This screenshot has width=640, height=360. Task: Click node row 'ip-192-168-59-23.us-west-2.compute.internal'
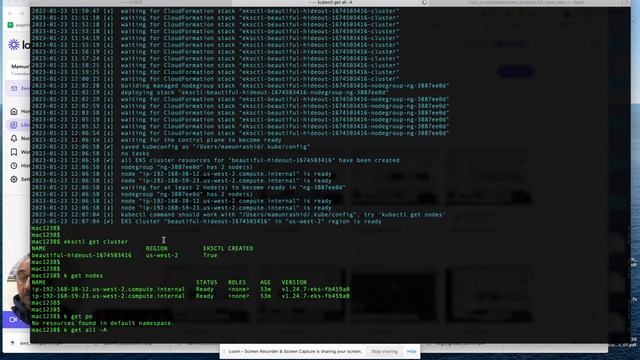tap(190, 296)
